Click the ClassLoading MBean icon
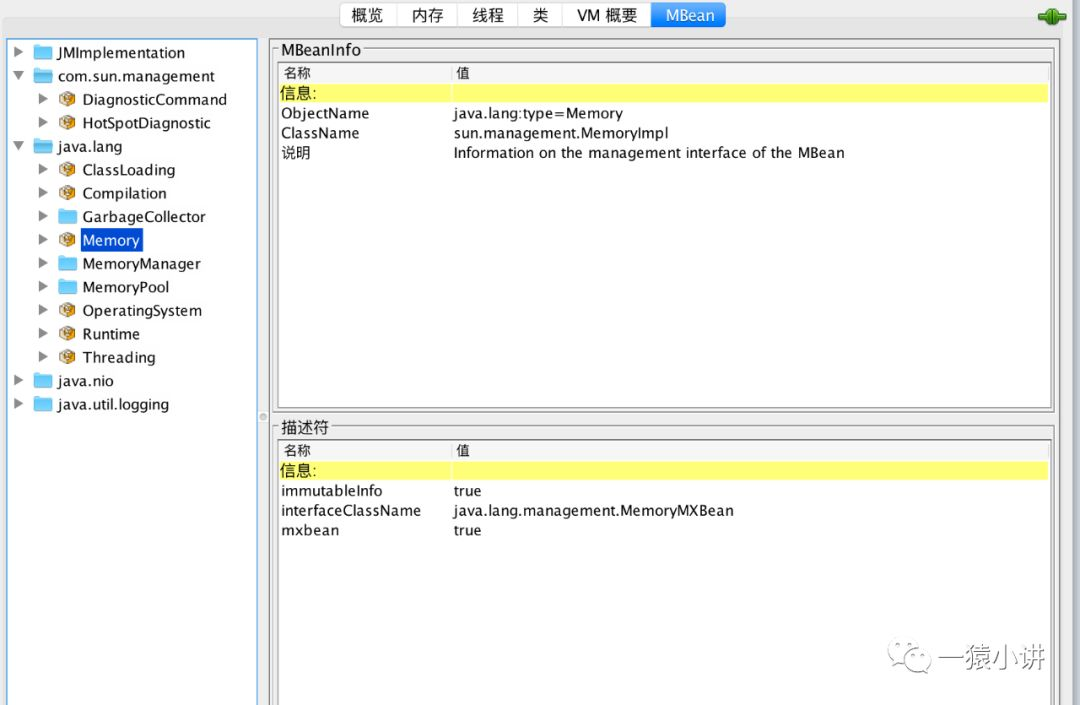This screenshot has height=705, width=1080. pyautogui.click(x=67, y=169)
